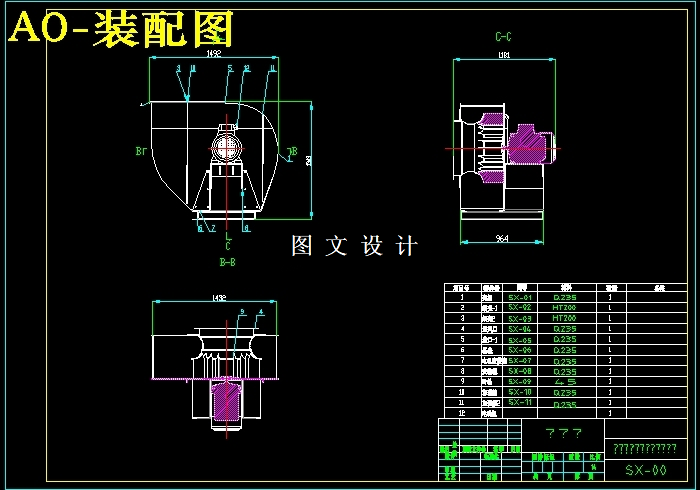Select code SX-11 in parts list
Image resolution: width=700 pixels, height=490 pixels.
520,403
